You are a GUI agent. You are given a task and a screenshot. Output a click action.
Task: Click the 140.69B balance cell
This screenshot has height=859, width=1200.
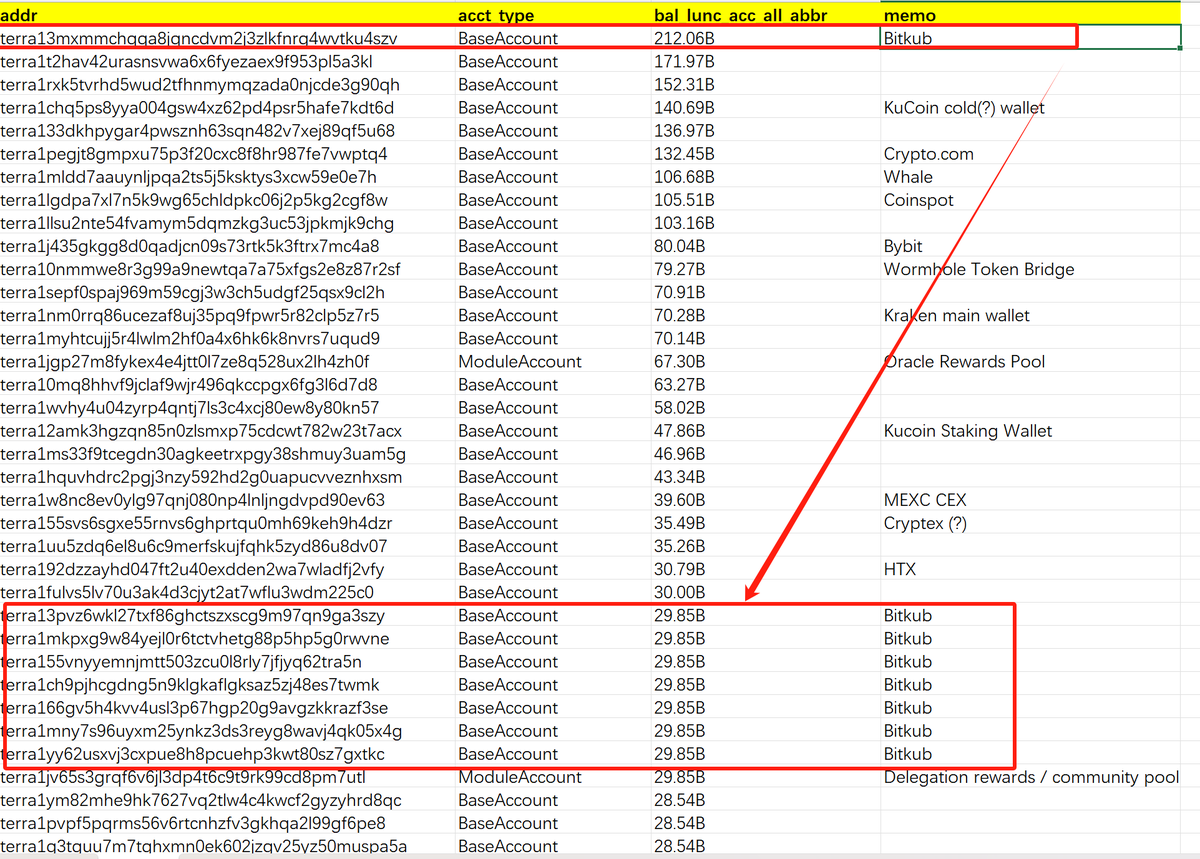765,107
